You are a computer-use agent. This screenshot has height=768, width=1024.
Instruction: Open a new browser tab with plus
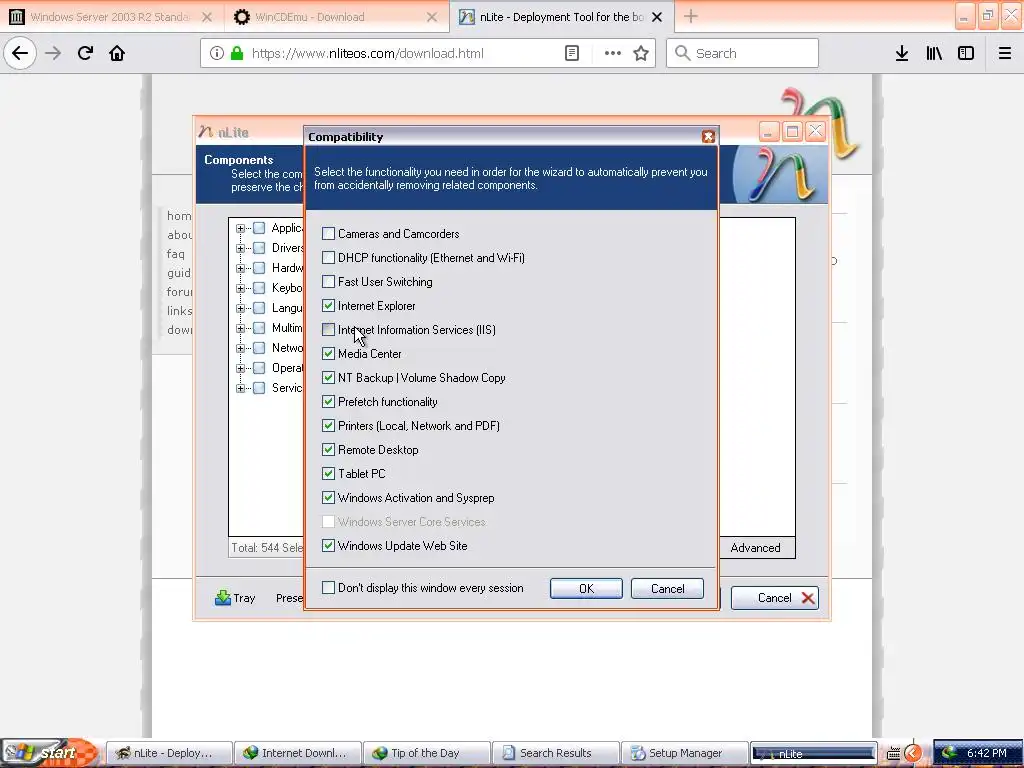pyautogui.click(x=691, y=16)
